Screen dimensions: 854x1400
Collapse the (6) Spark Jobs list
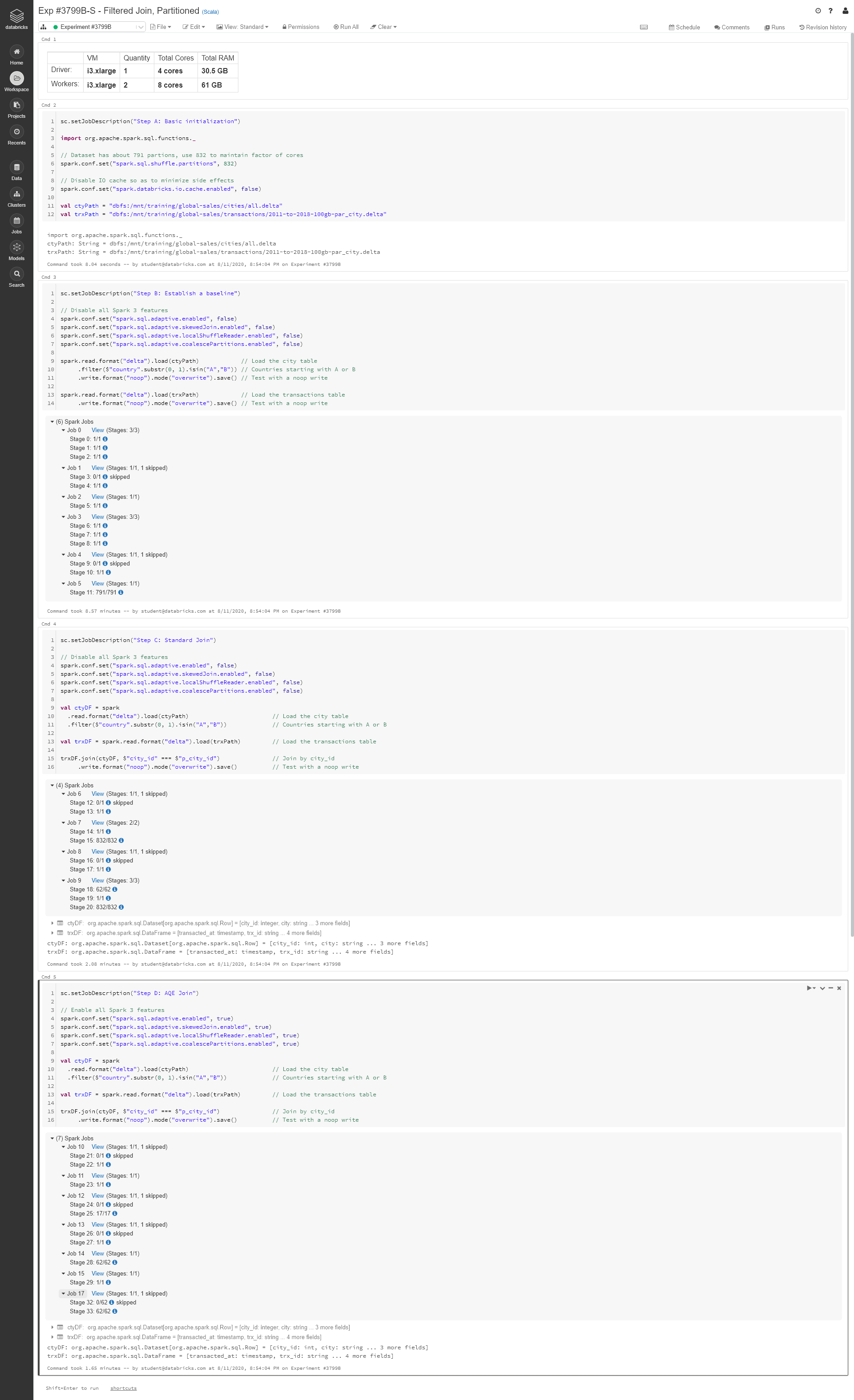(52, 421)
